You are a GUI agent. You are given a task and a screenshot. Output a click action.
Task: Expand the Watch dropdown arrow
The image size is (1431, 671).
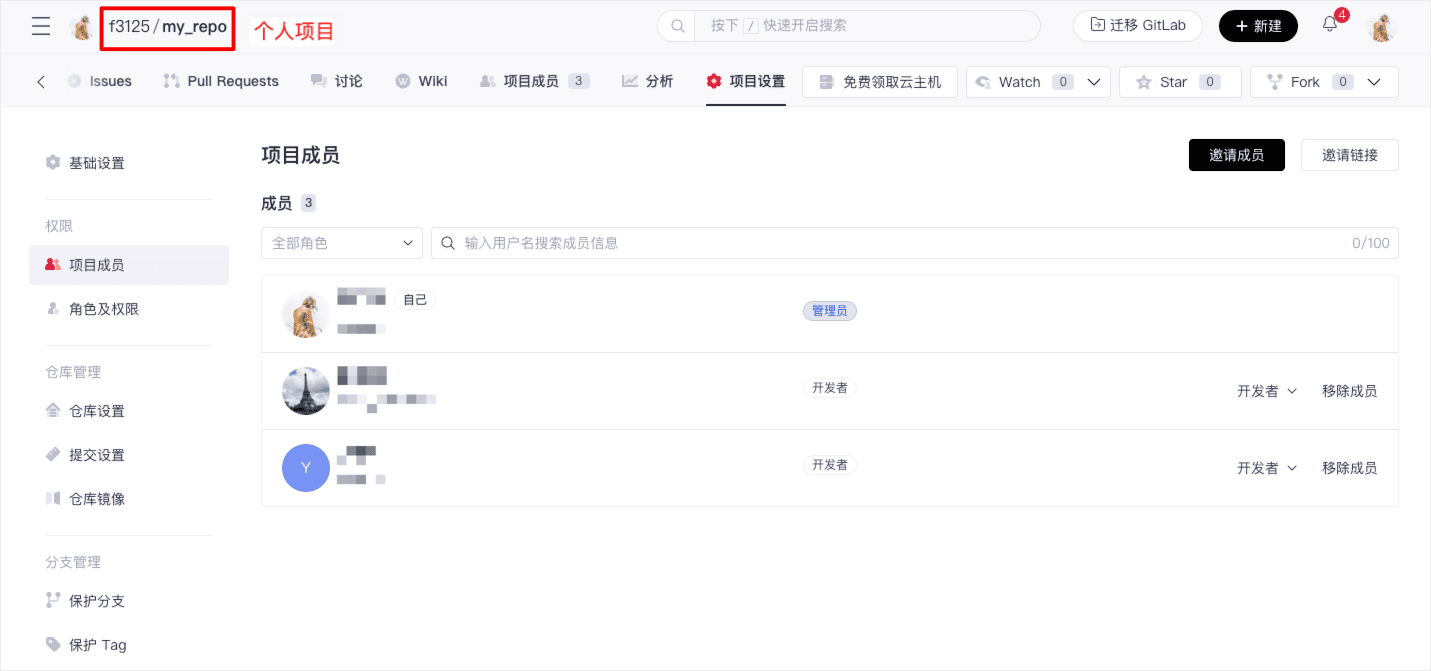click(1094, 82)
